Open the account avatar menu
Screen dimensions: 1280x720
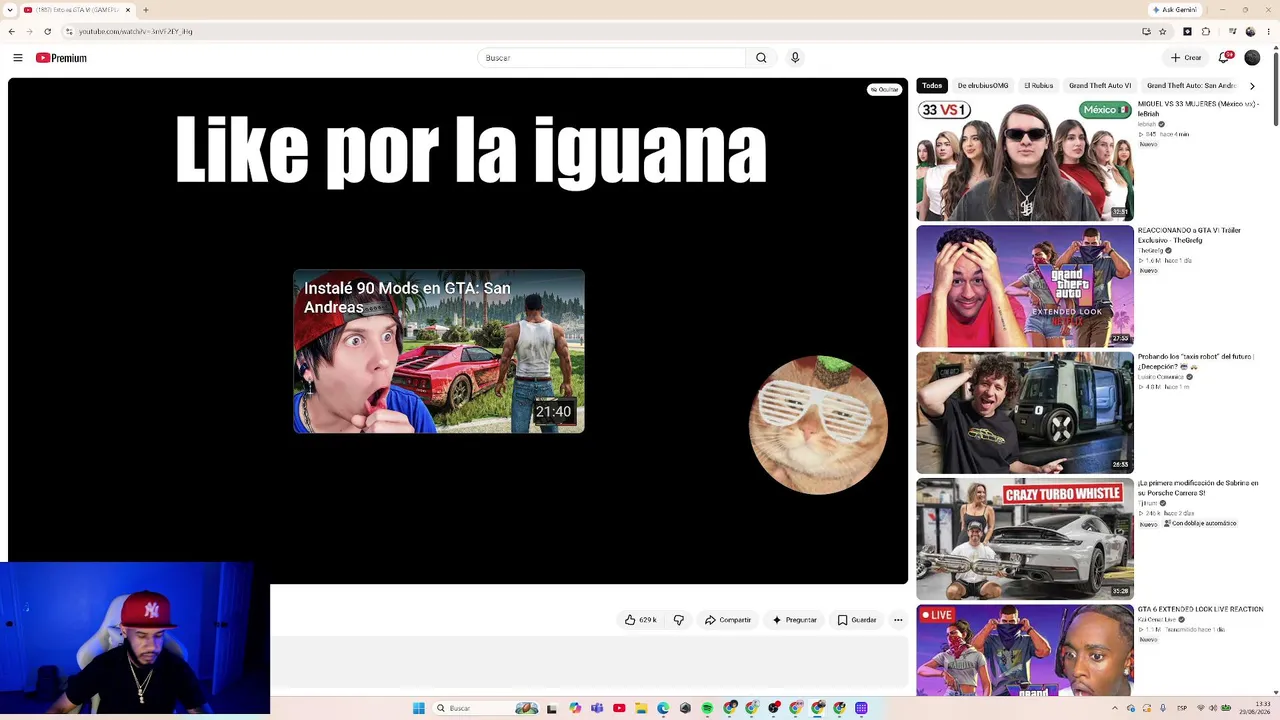click(x=1252, y=58)
